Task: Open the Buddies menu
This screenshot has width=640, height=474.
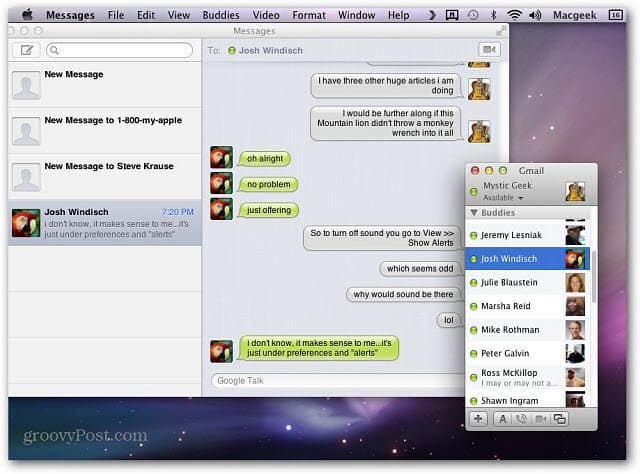Action: (x=221, y=15)
